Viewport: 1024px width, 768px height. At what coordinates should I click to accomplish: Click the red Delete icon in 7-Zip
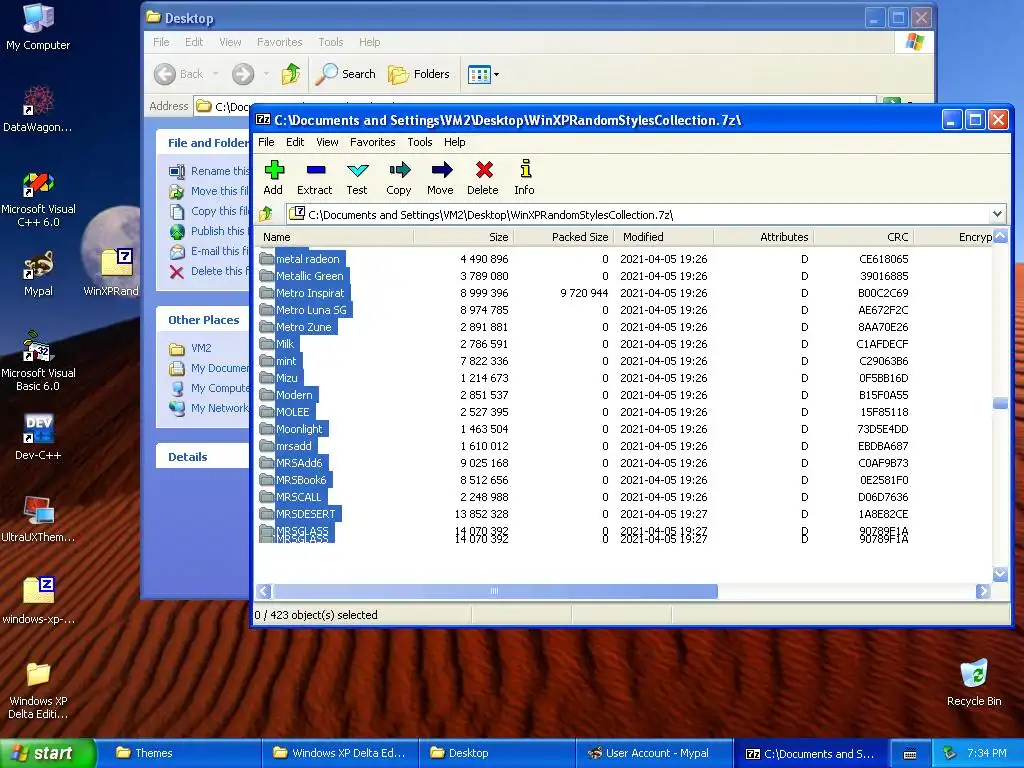tap(483, 178)
